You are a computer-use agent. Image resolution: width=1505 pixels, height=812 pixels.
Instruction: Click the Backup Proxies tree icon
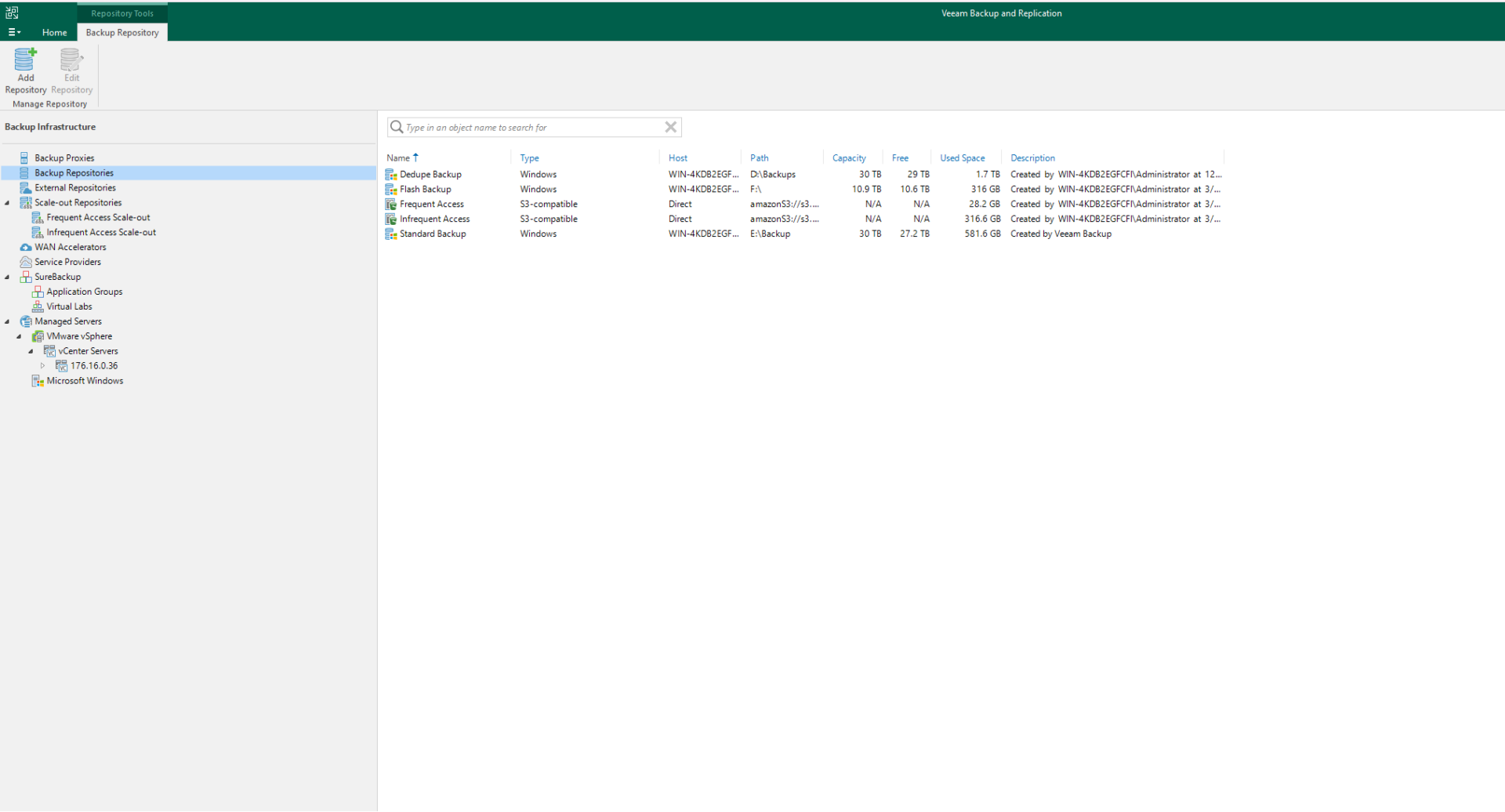click(25, 158)
